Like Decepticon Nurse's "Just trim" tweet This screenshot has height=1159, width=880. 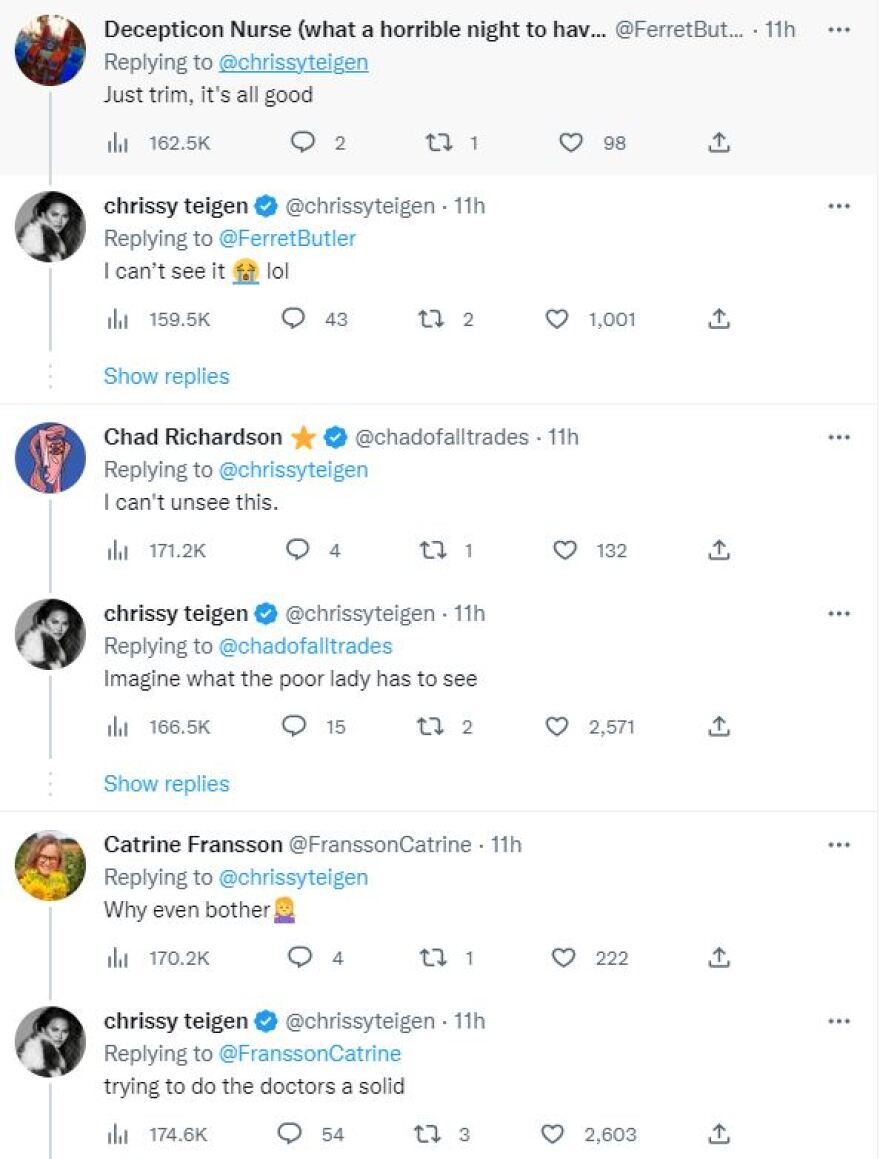[x=571, y=143]
